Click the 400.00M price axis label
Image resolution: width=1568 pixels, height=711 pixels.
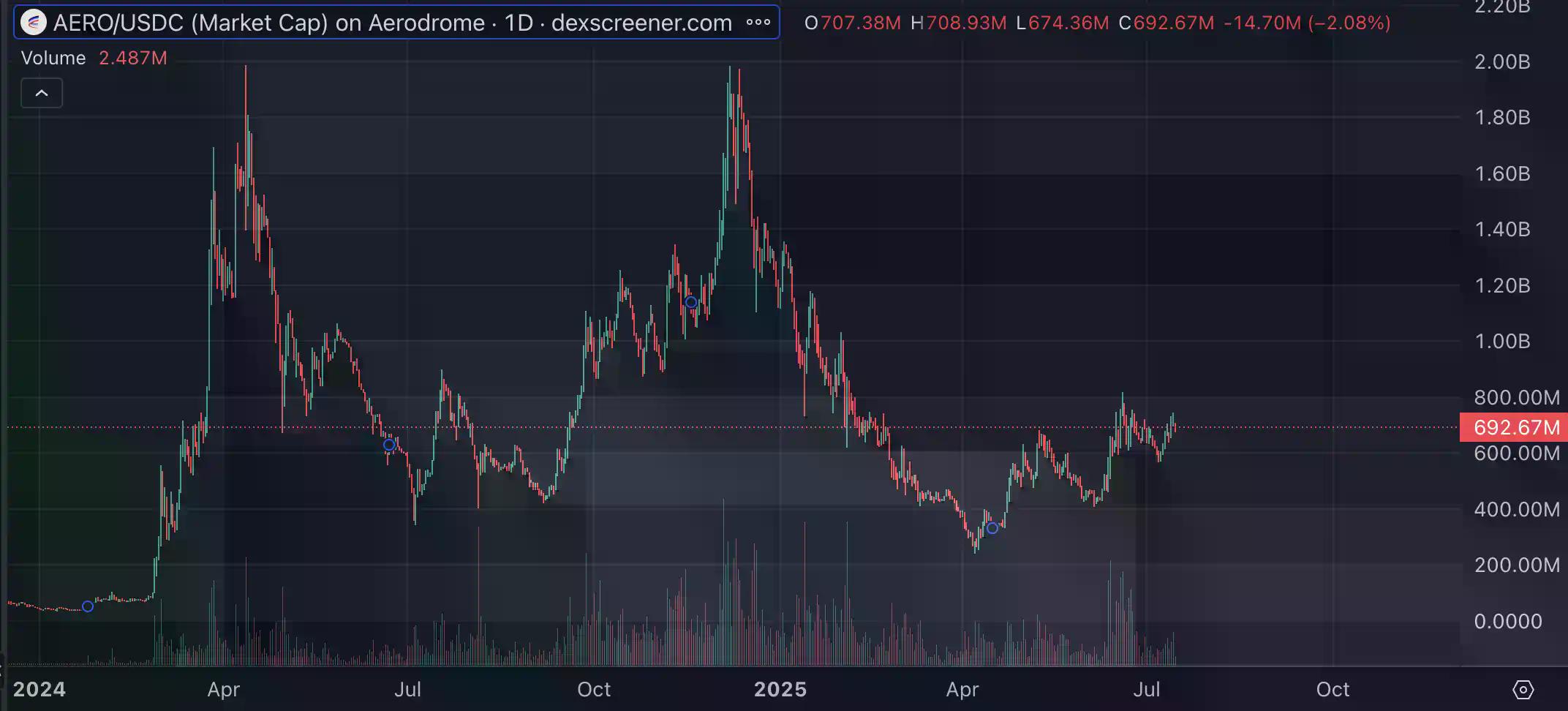tap(1517, 510)
